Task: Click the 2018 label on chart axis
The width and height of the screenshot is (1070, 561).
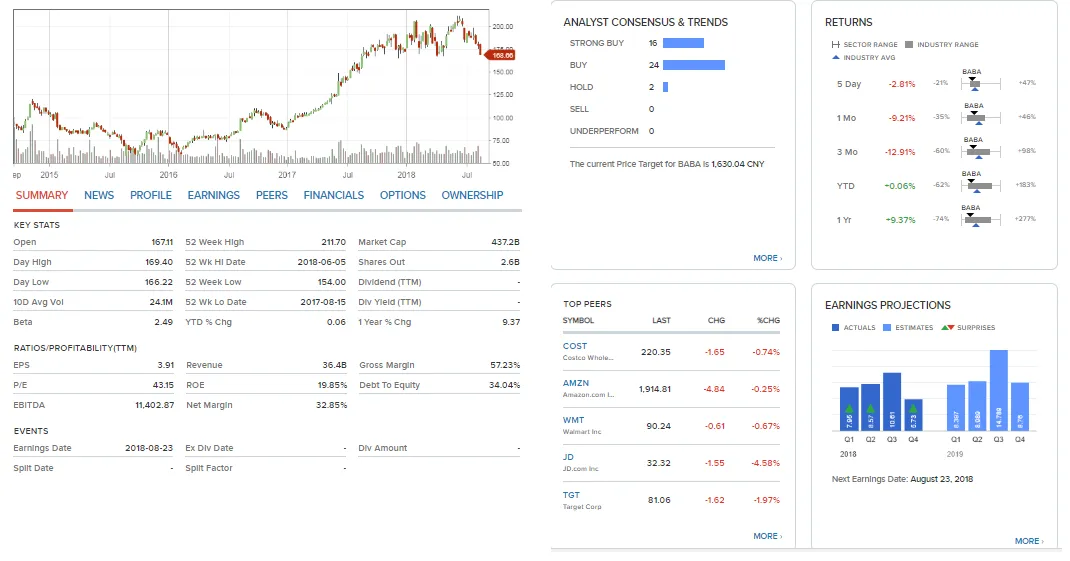Action: (406, 175)
